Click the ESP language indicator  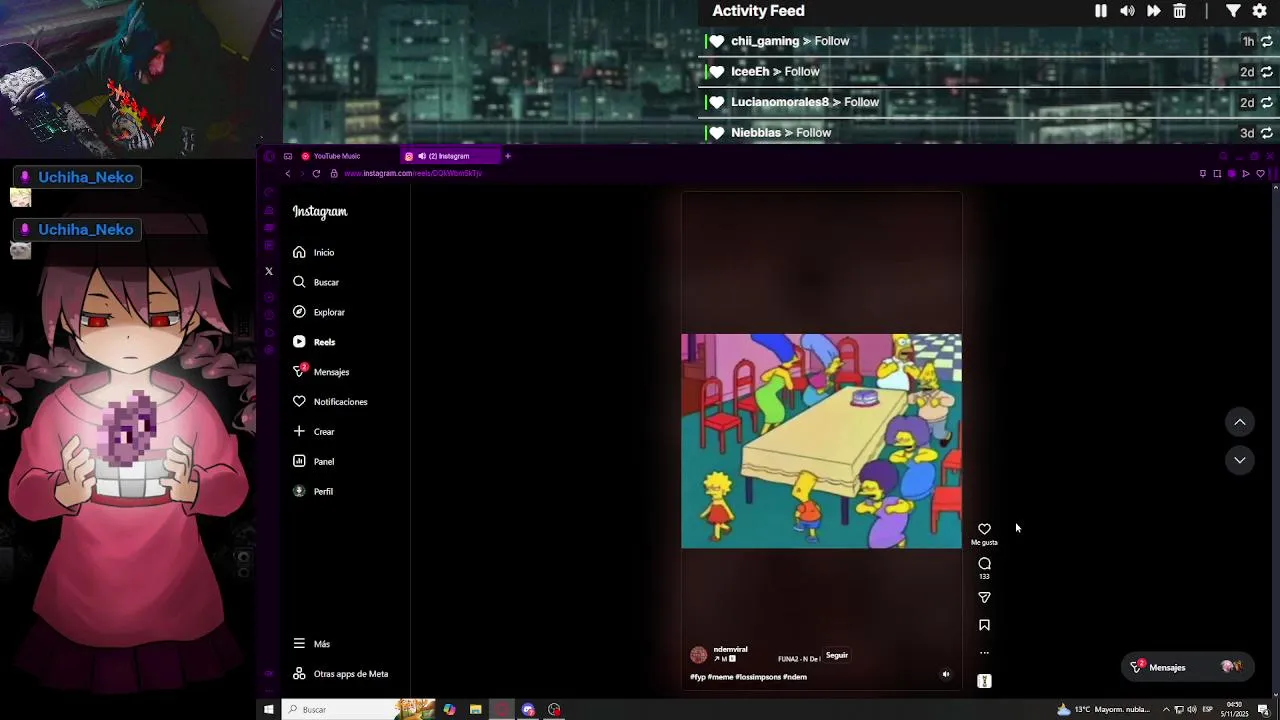1207,709
